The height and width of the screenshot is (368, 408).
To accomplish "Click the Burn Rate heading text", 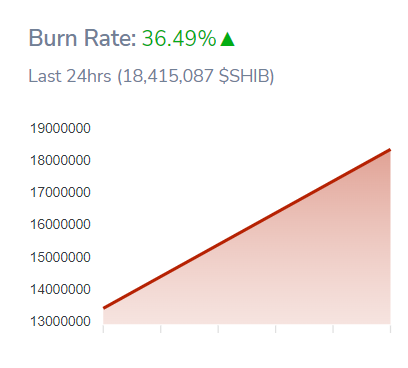I will click(x=82, y=38).
